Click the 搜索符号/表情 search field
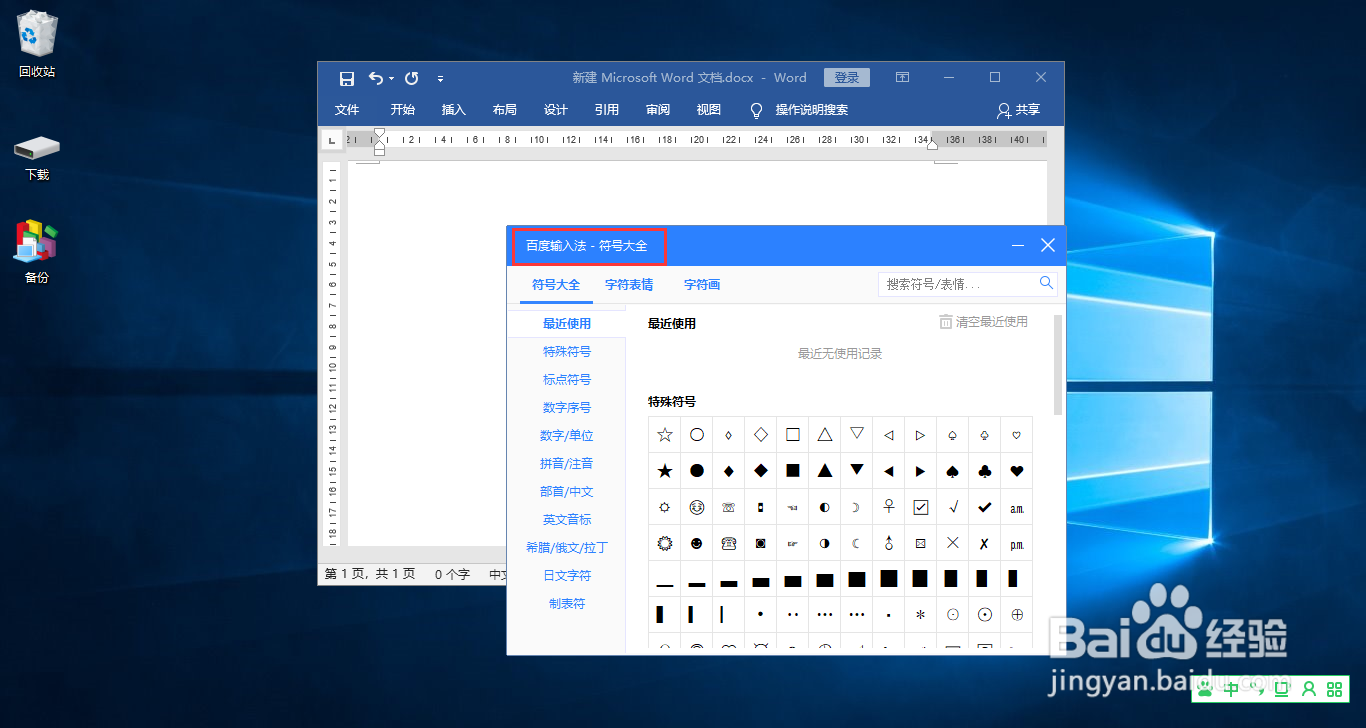The image size is (1366, 728). (x=967, y=284)
